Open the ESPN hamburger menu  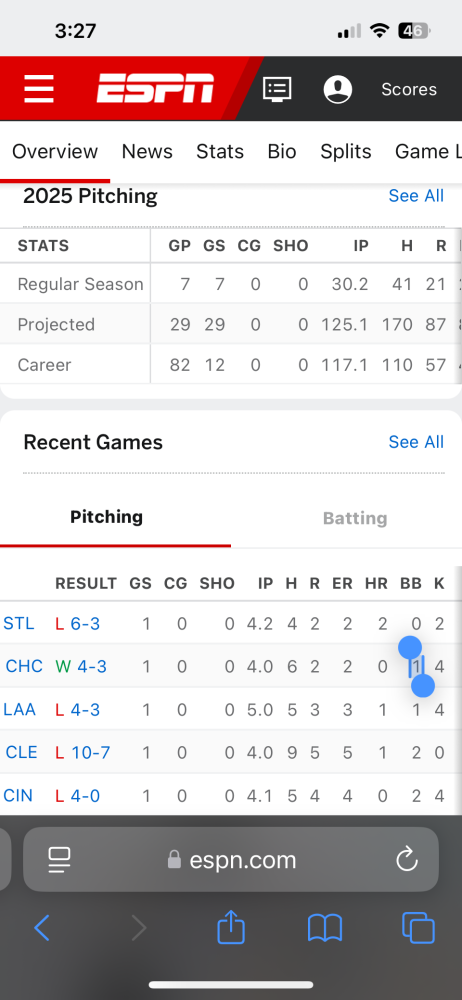click(39, 89)
